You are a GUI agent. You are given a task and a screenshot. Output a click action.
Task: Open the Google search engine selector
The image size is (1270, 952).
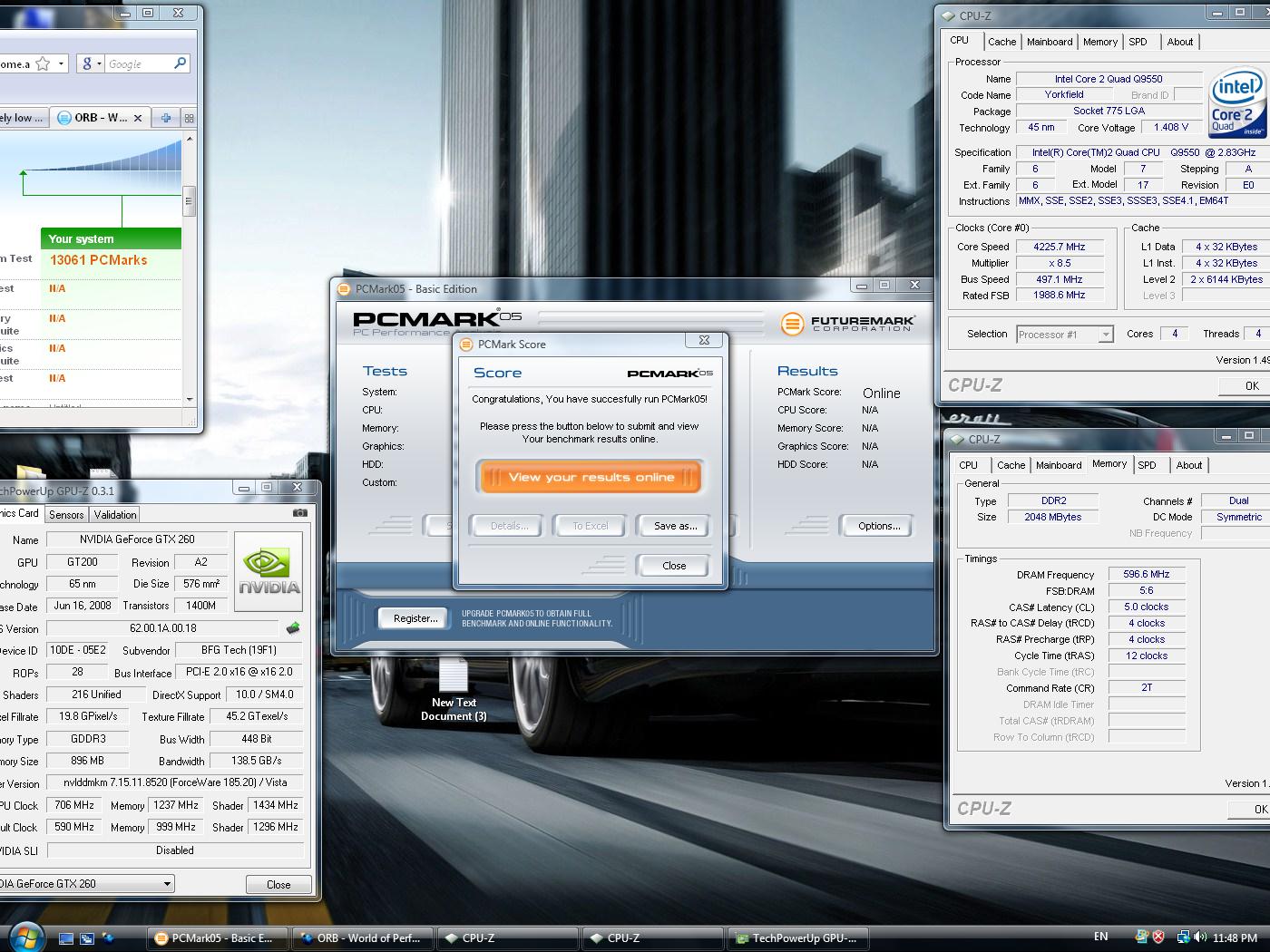91,63
